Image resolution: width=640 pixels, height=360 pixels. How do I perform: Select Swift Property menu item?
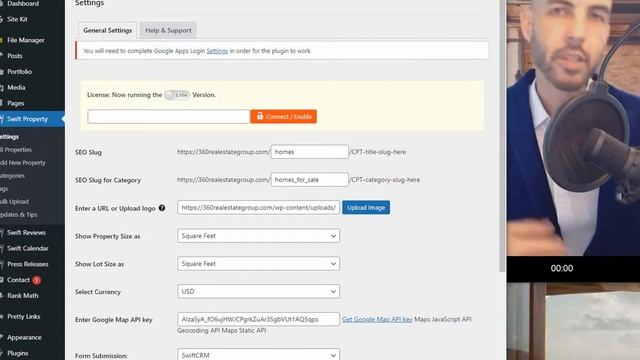[x=27, y=119]
